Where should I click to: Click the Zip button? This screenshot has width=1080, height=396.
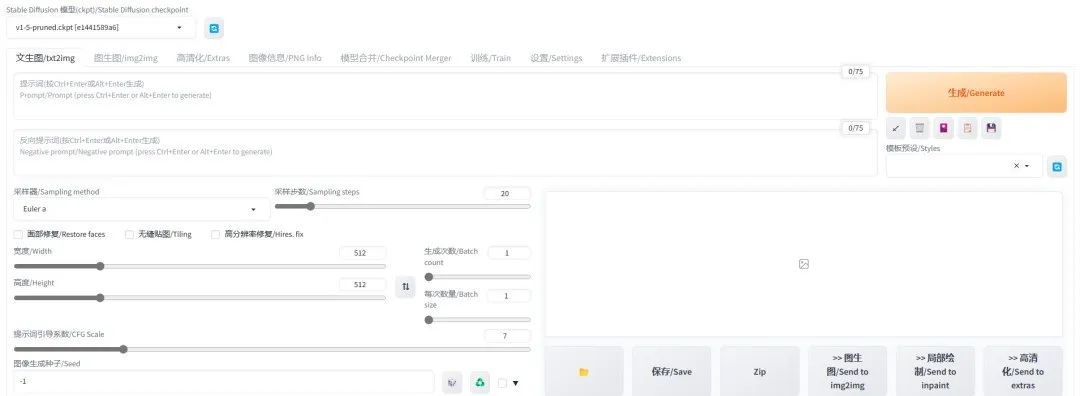tap(760, 371)
